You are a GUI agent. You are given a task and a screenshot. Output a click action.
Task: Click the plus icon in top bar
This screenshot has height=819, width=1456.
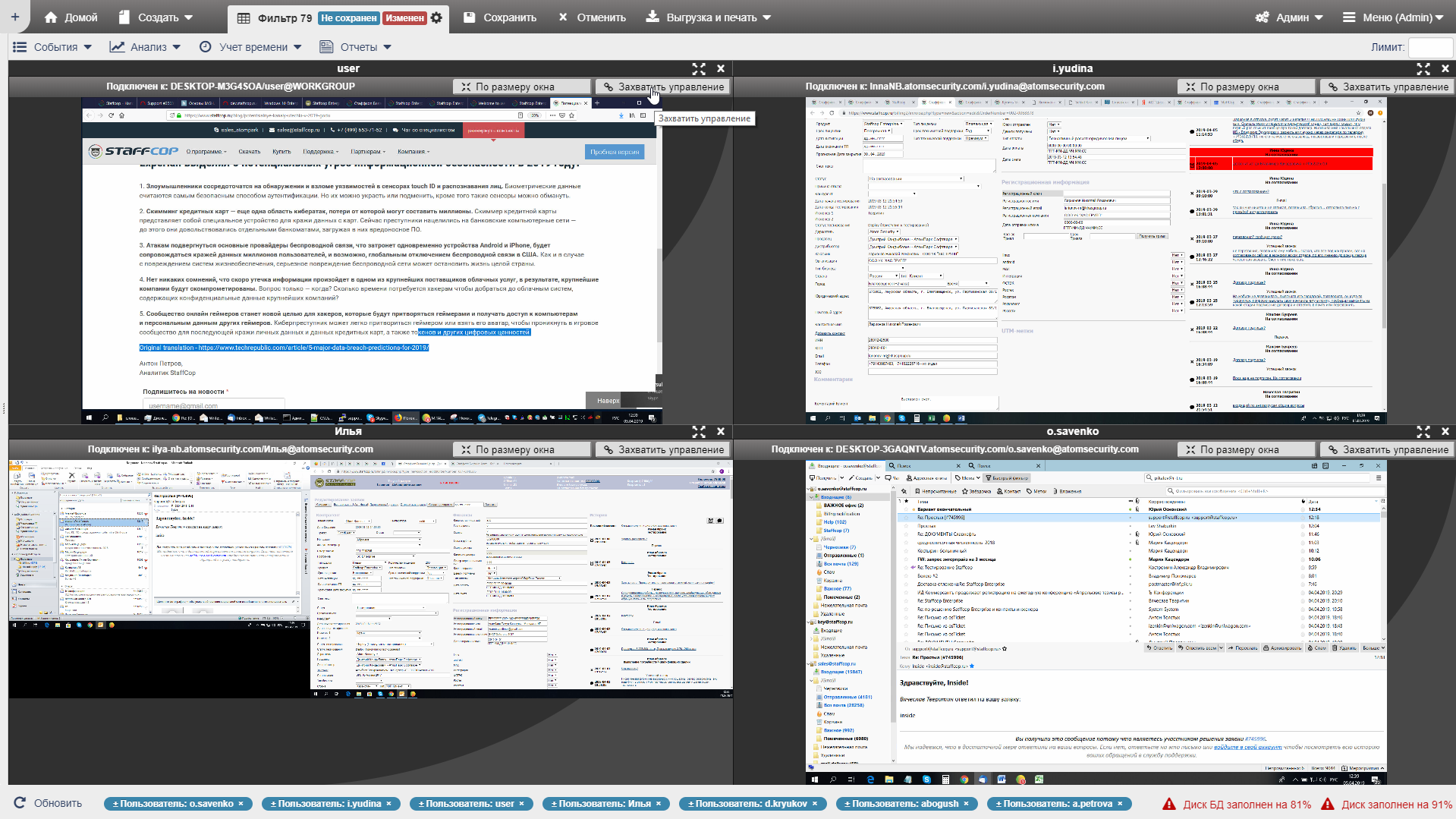15,17
